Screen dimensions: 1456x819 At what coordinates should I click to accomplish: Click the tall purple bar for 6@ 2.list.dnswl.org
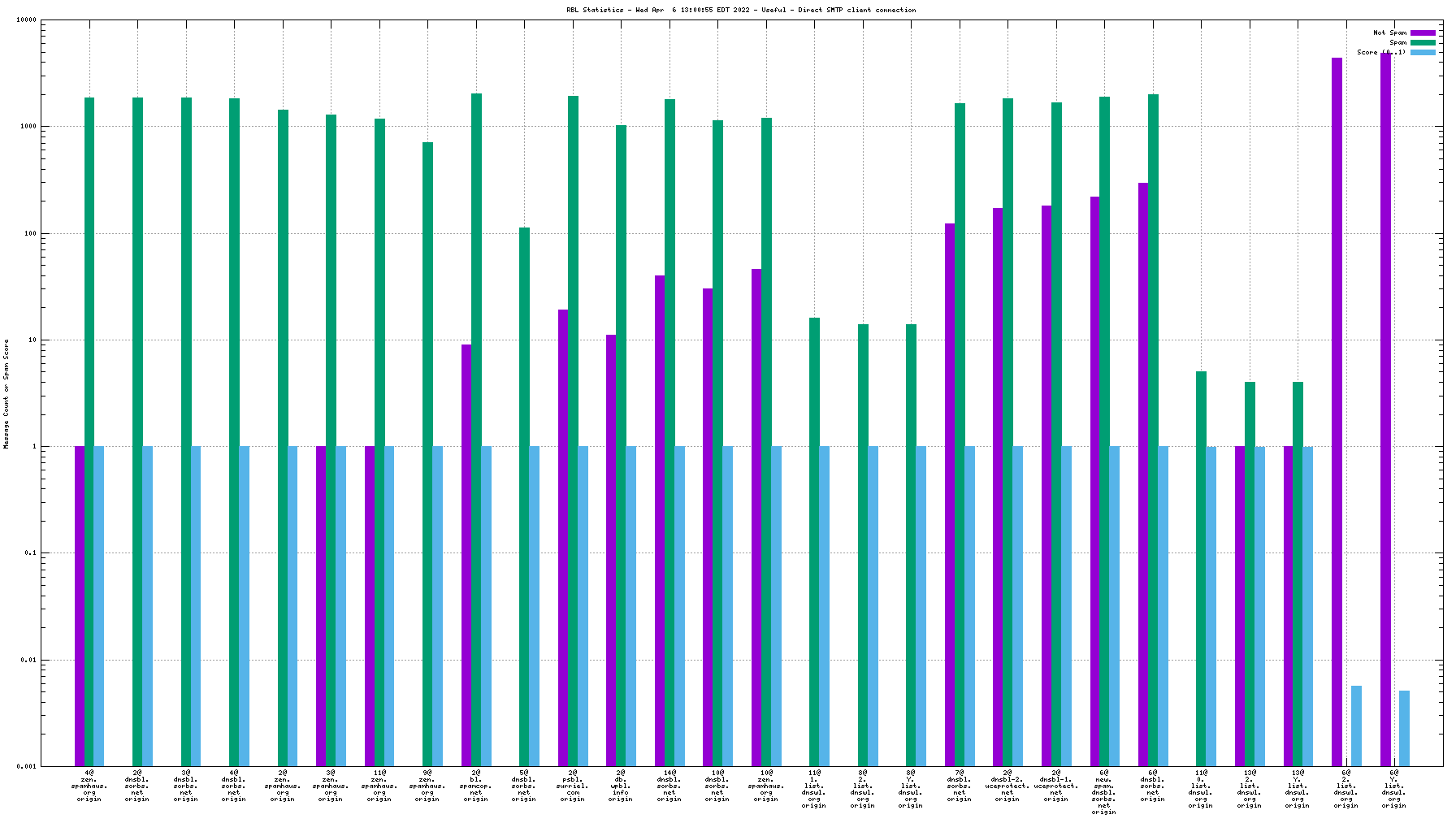coord(1337,406)
